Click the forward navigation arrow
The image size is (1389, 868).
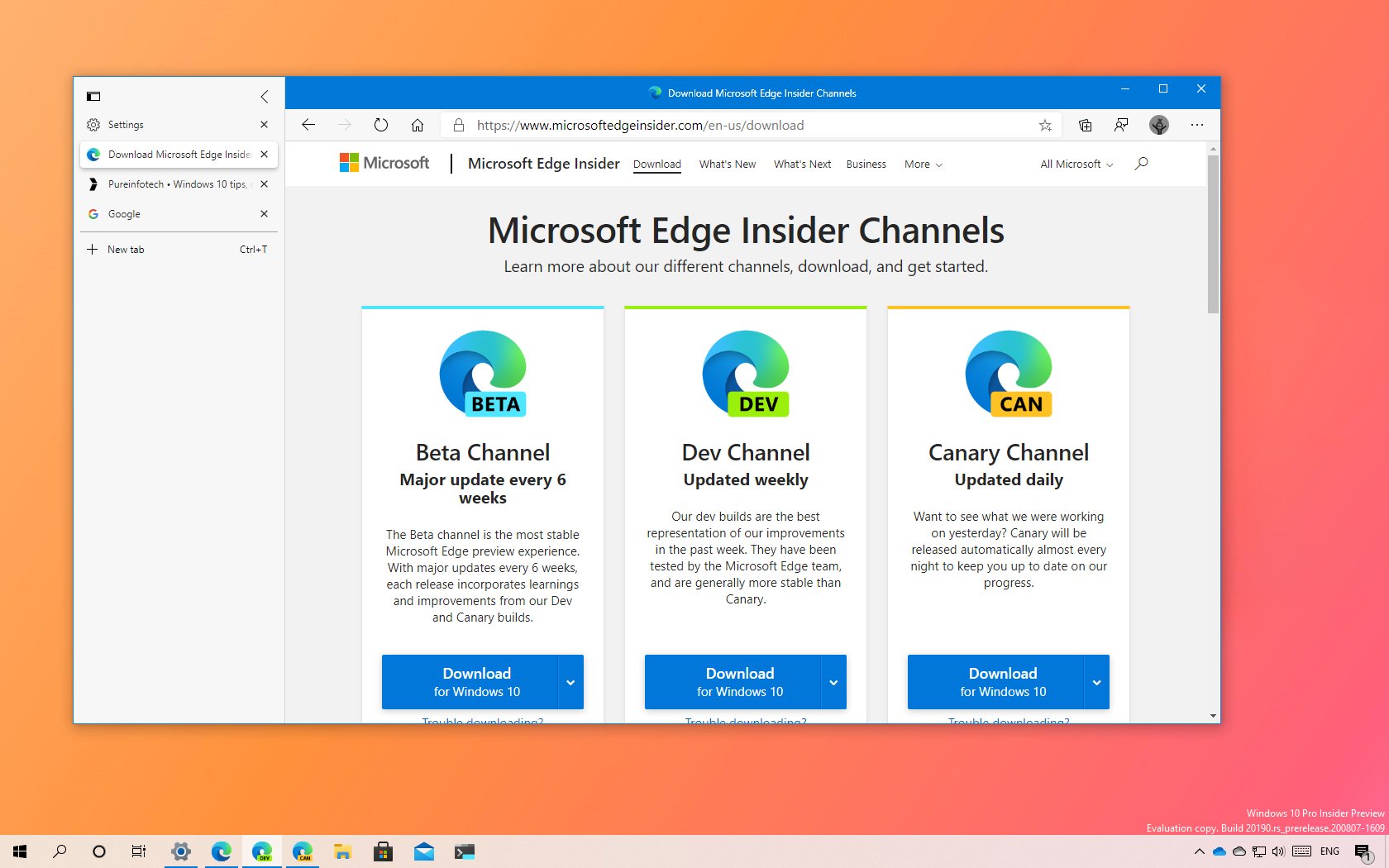[345, 125]
